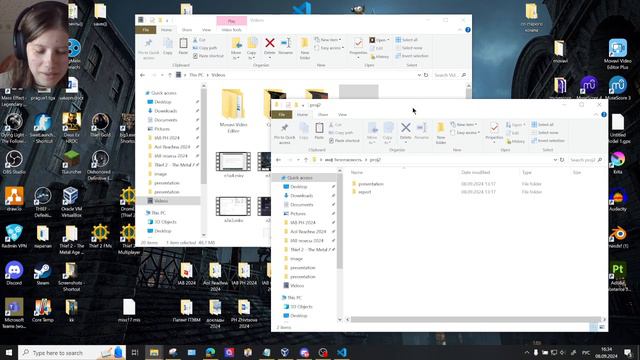Click the taskbar Type here to search box

pos(72,352)
